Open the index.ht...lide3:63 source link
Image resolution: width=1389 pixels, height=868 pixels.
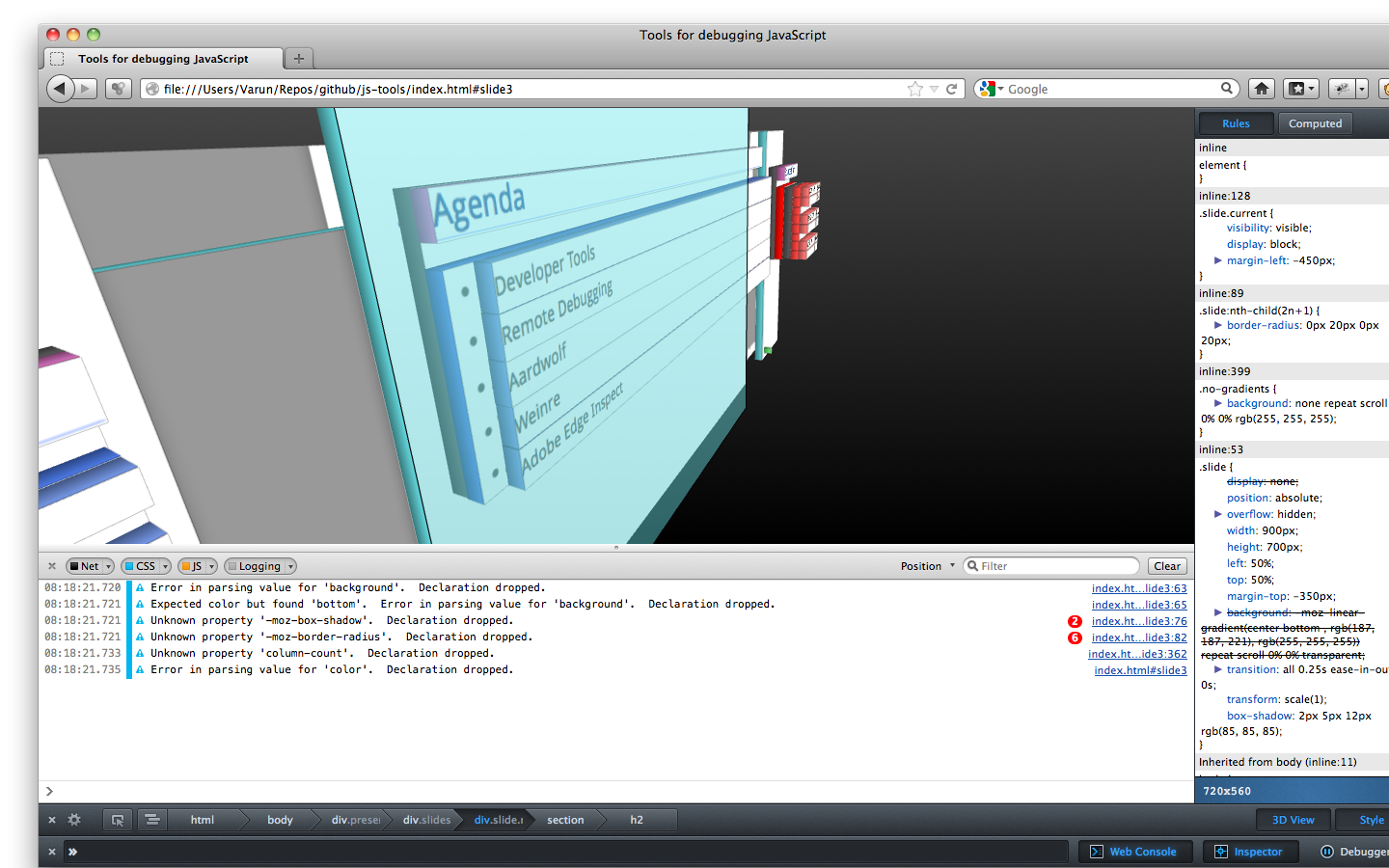[1139, 588]
